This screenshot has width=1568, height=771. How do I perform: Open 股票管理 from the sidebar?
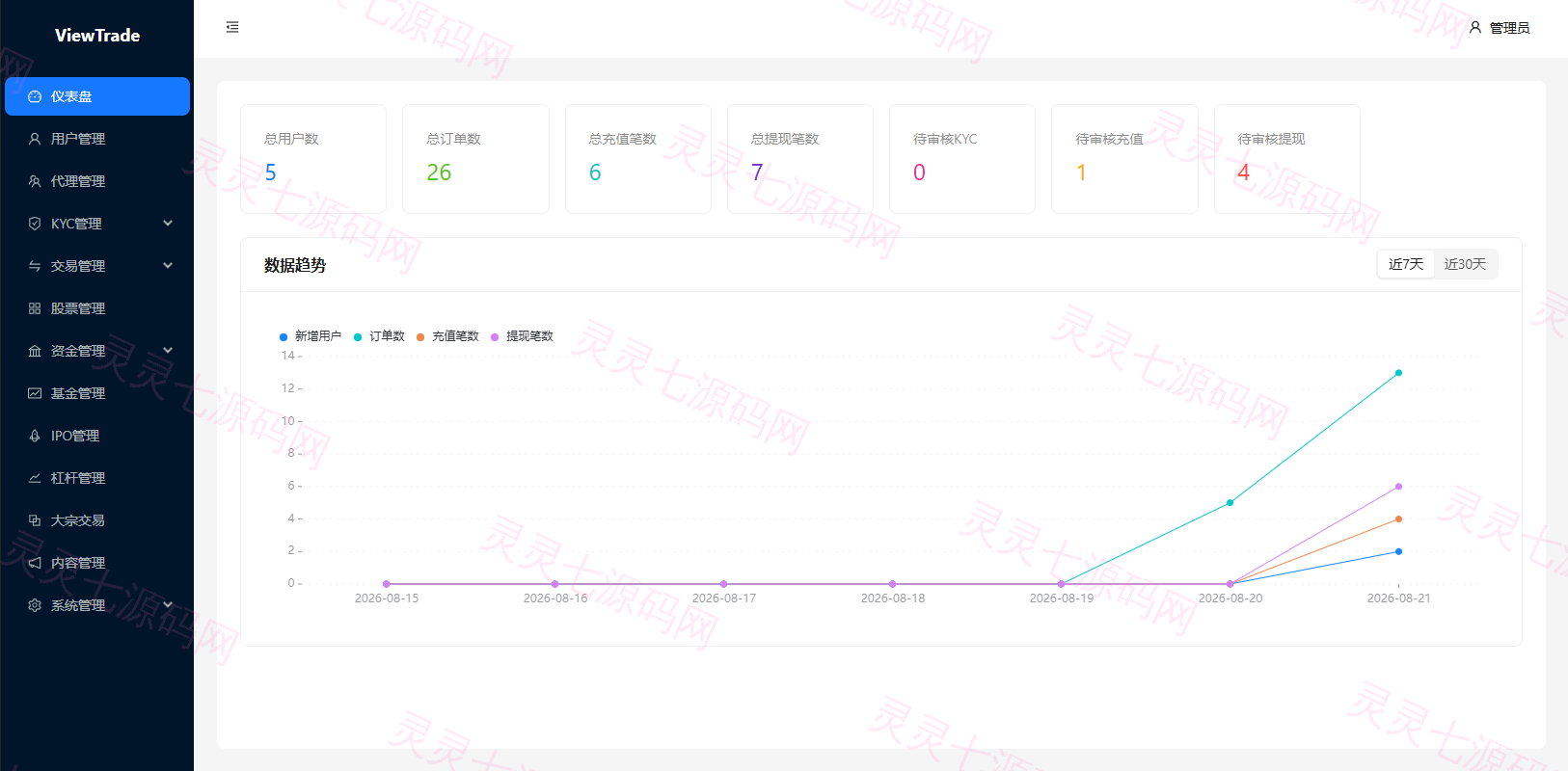pos(97,308)
